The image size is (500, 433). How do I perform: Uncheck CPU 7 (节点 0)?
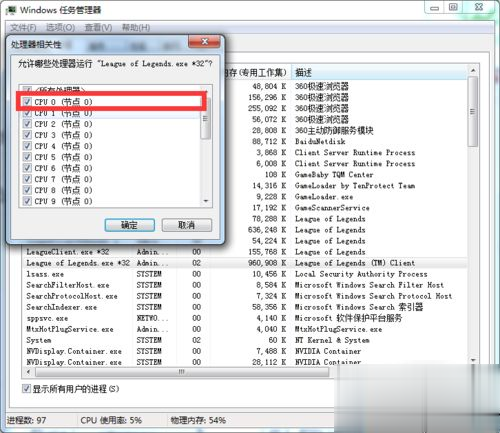click(x=27, y=179)
